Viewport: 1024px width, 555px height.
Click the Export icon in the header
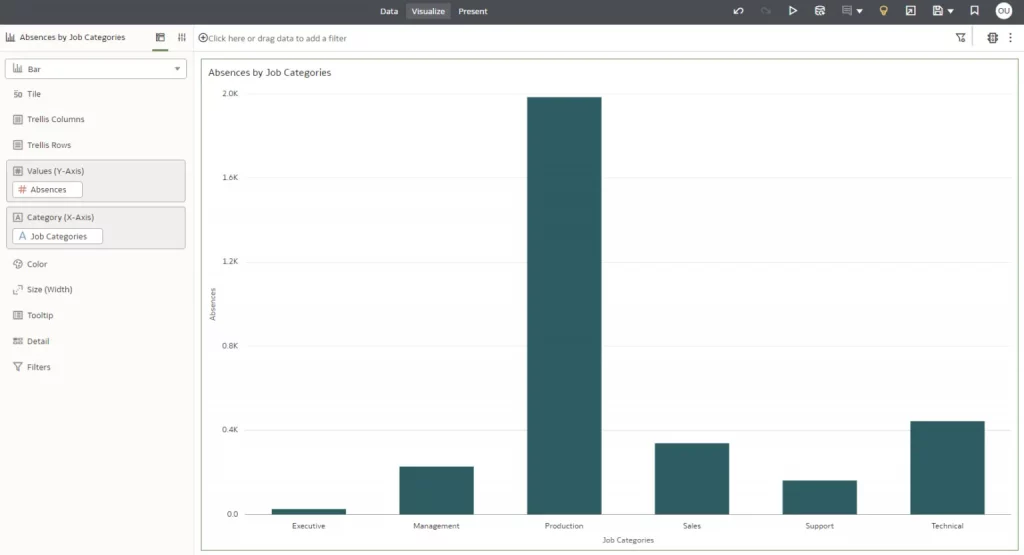(x=910, y=11)
